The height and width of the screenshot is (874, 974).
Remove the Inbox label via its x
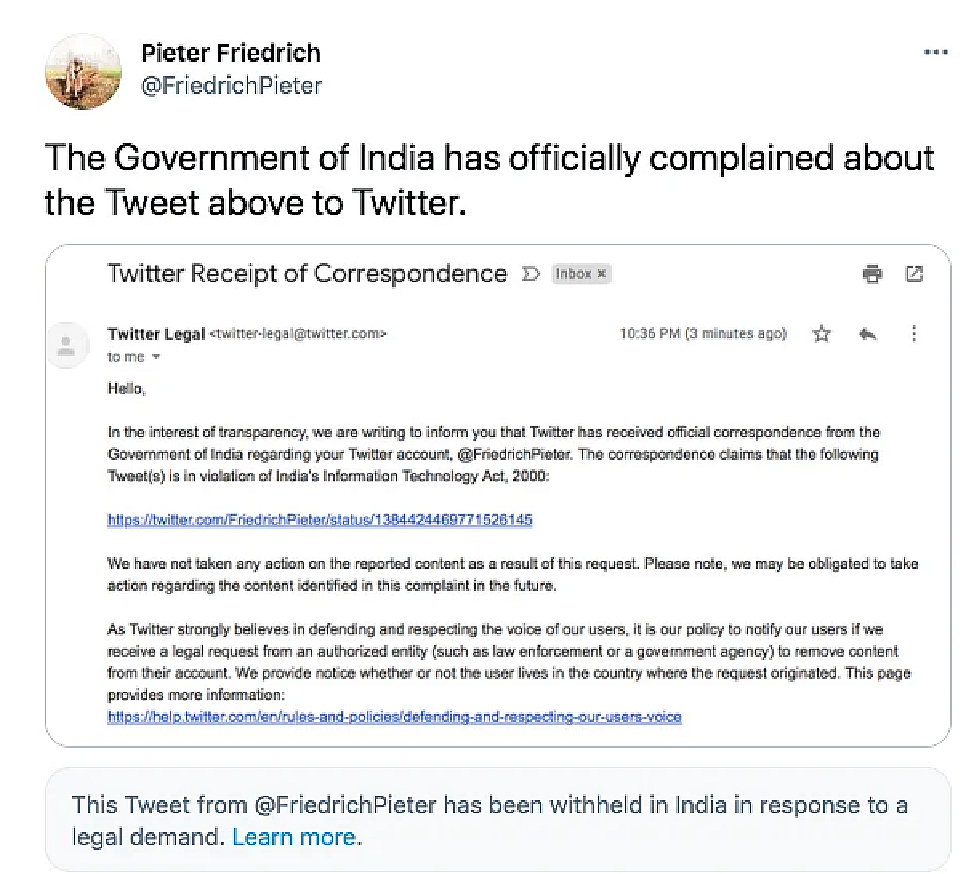pyautogui.click(x=603, y=273)
